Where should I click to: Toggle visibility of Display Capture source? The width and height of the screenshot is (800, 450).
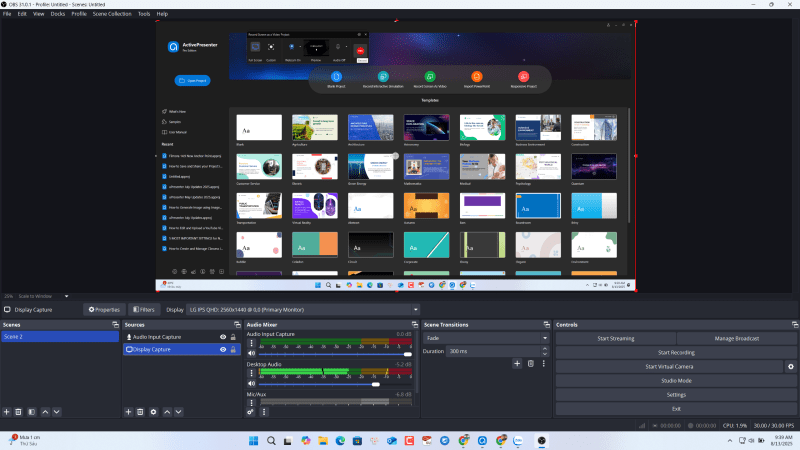point(223,350)
